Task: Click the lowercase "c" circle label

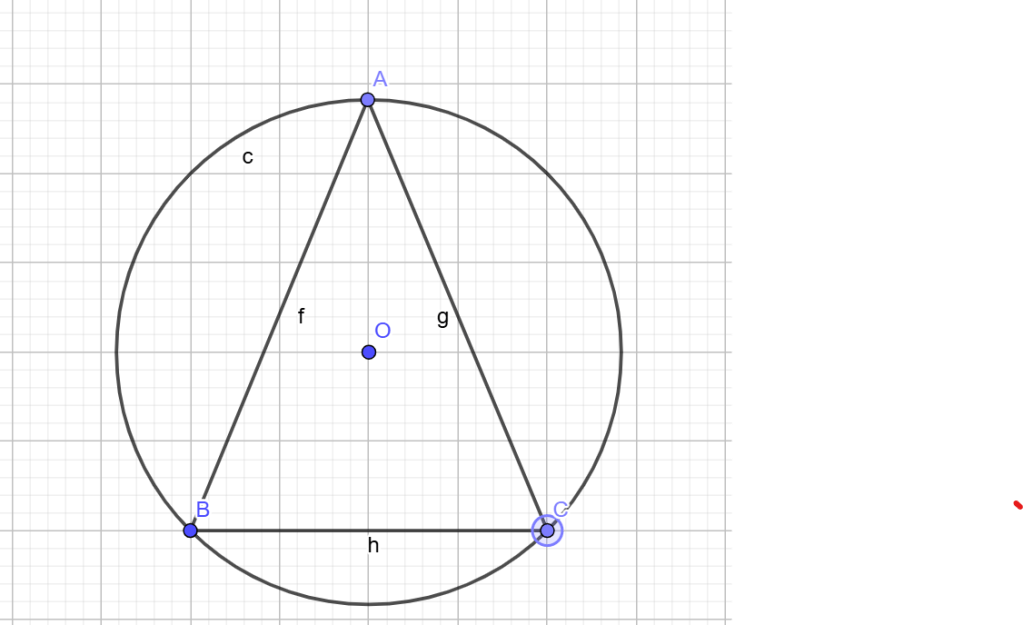Action: (x=247, y=157)
